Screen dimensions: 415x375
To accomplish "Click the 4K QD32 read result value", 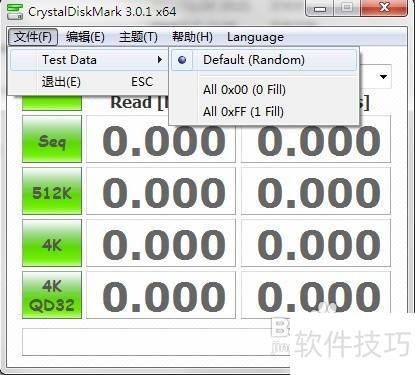I will tap(161, 295).
